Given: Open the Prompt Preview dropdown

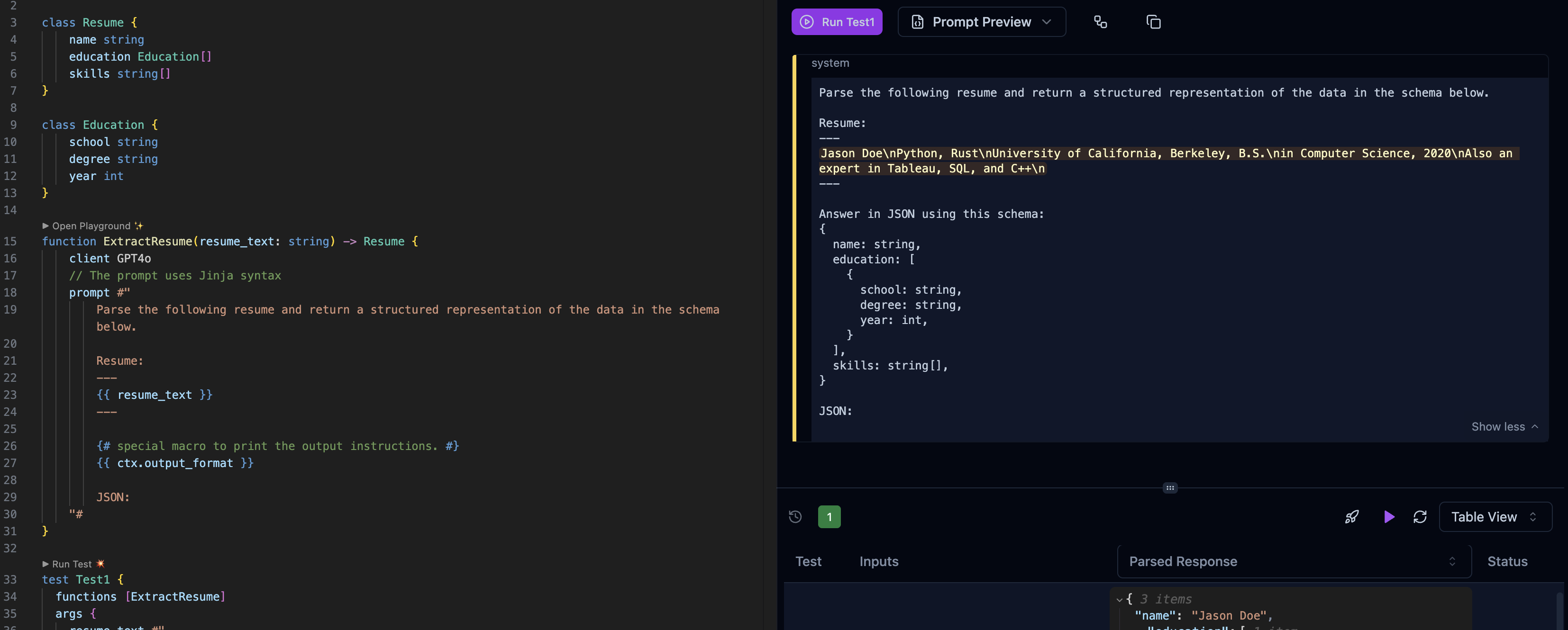Looking at the screenshot, I should coord(1047,22).
